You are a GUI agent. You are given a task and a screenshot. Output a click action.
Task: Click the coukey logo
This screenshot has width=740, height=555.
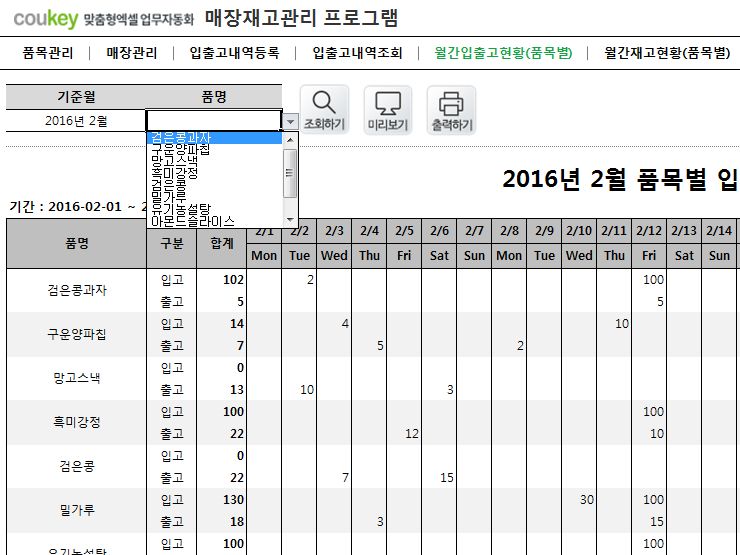[46, 19]
